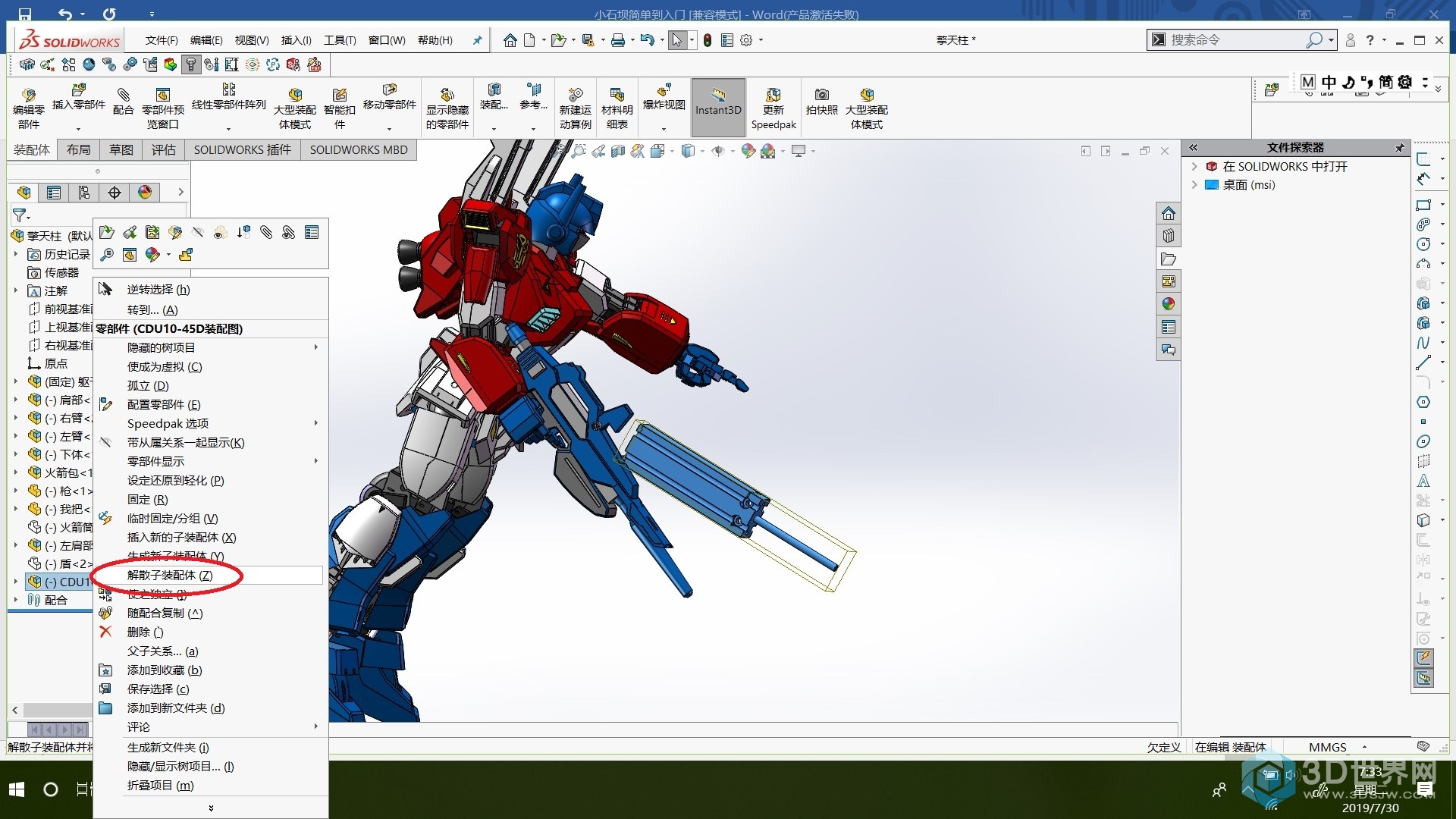This screenshot has width=1456, height=819.
Task: Click Move Component (移动零部件)
Action: pos(389,99)
